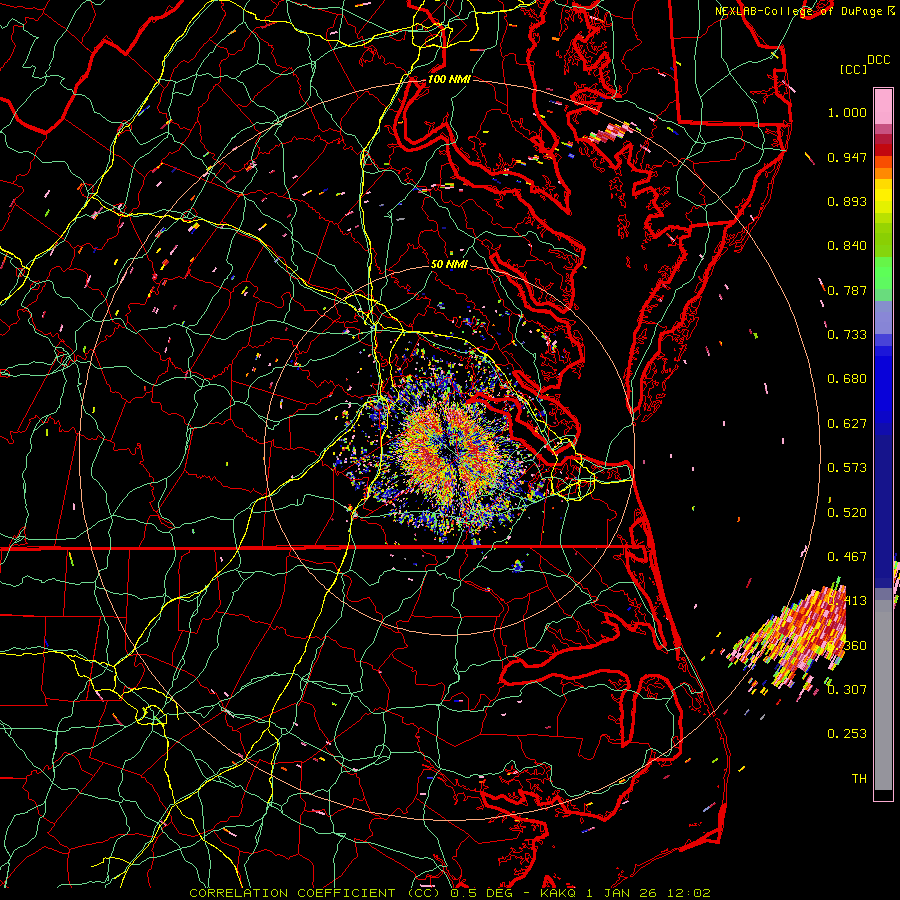Select the 0.307 scale value
Image resolution: width=900 pixels, height=900 pixels.
(x=847, y=689)
